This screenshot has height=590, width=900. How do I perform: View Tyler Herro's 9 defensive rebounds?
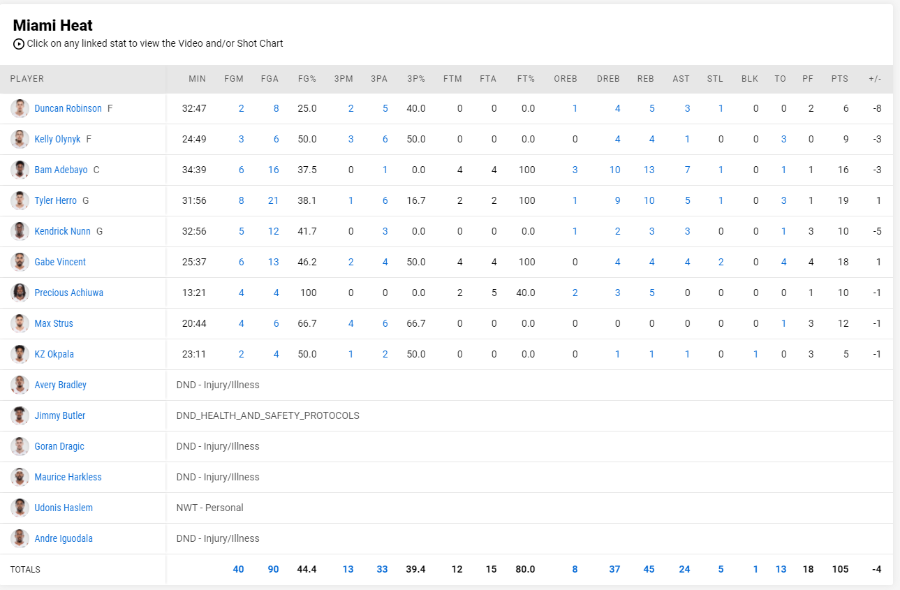pos(618,200)
